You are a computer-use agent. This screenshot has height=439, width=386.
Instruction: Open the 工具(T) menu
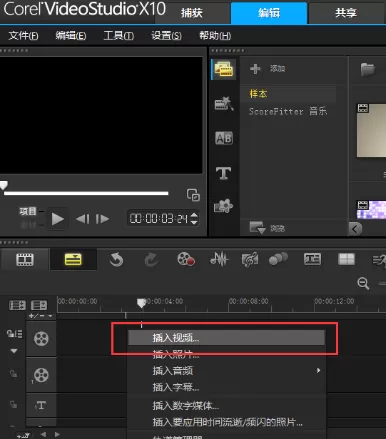(x=118, y=35)
